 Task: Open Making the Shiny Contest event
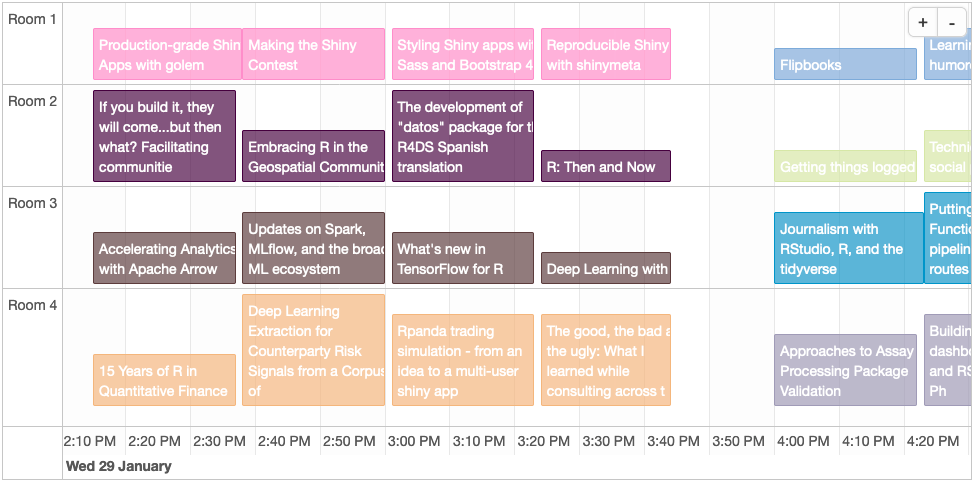click(313, 54)
